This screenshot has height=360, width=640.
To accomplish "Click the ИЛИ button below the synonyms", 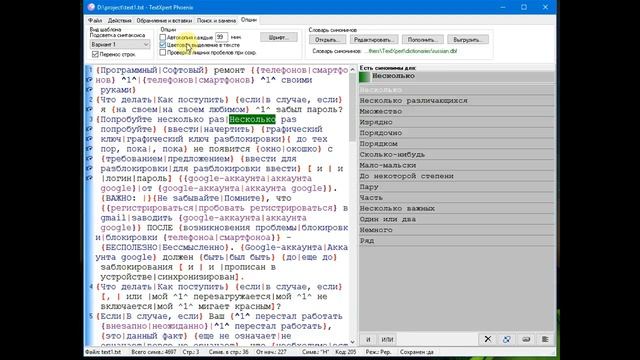I will 387,339.
